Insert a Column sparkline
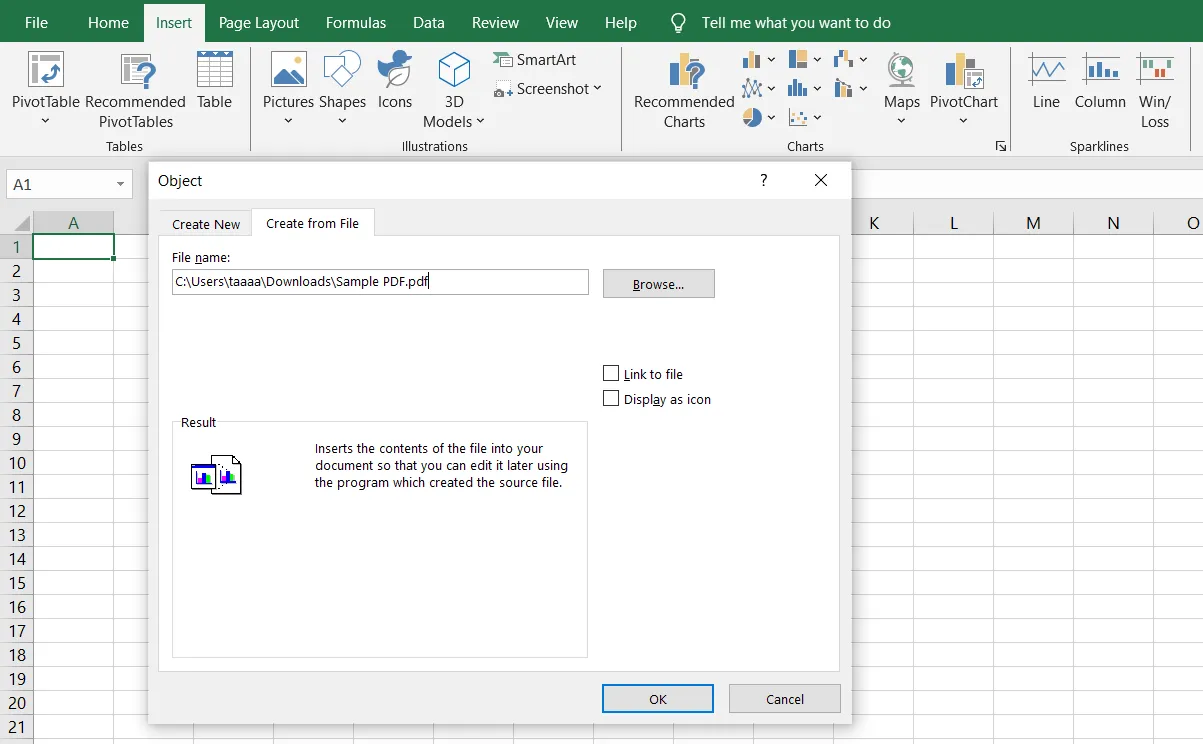The width and height of the screenshot is (1203, 744). (x=1101, y=70)
